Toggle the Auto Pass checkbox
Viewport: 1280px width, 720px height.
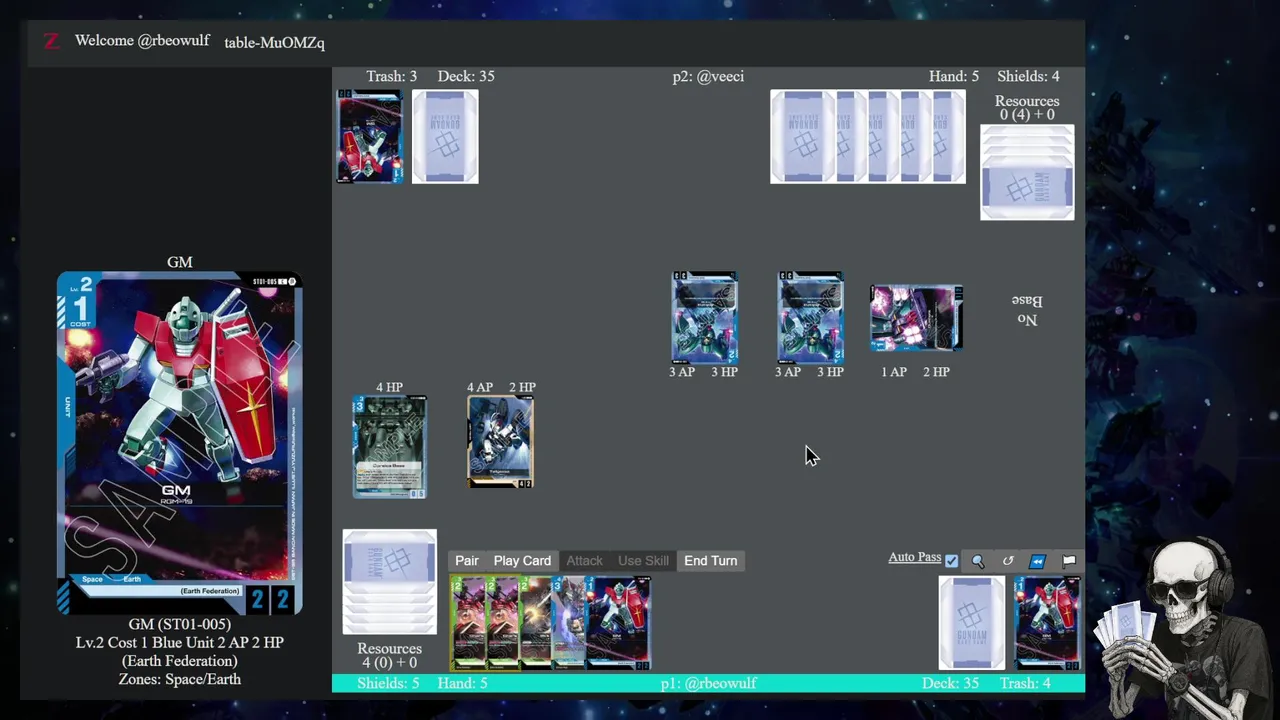pos(952,561)
